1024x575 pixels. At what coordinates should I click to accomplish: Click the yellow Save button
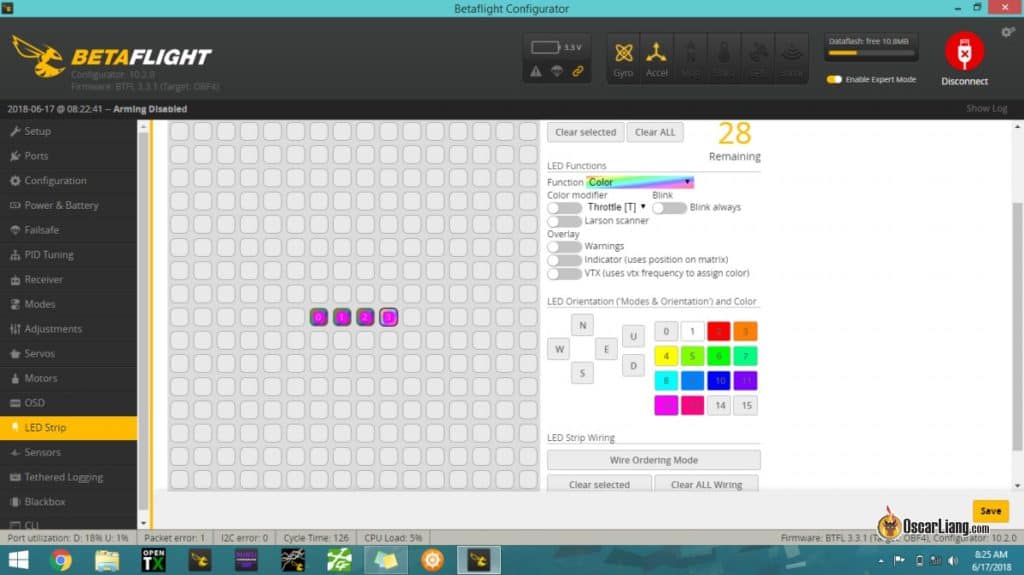[991, 511]
